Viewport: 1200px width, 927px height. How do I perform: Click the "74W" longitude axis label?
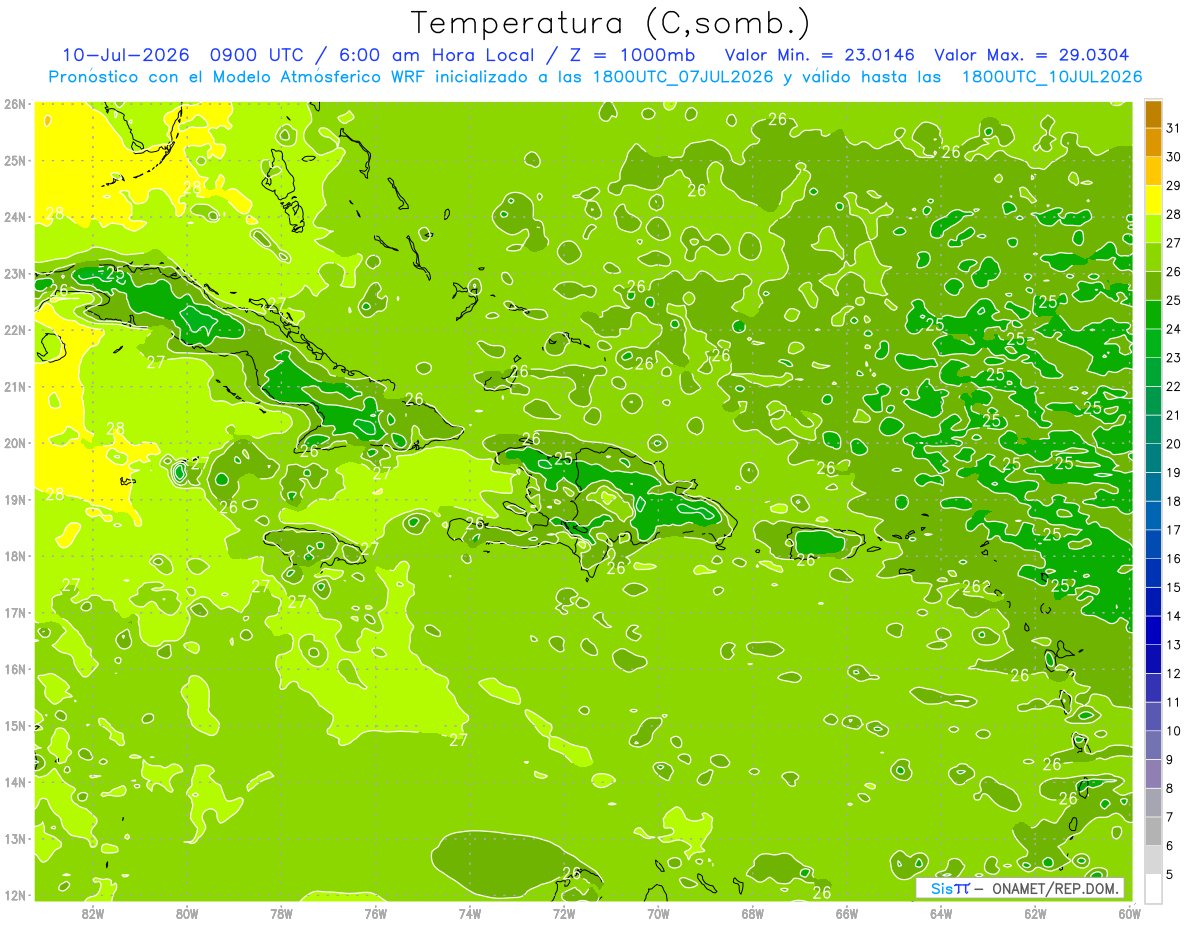(469, 913)
